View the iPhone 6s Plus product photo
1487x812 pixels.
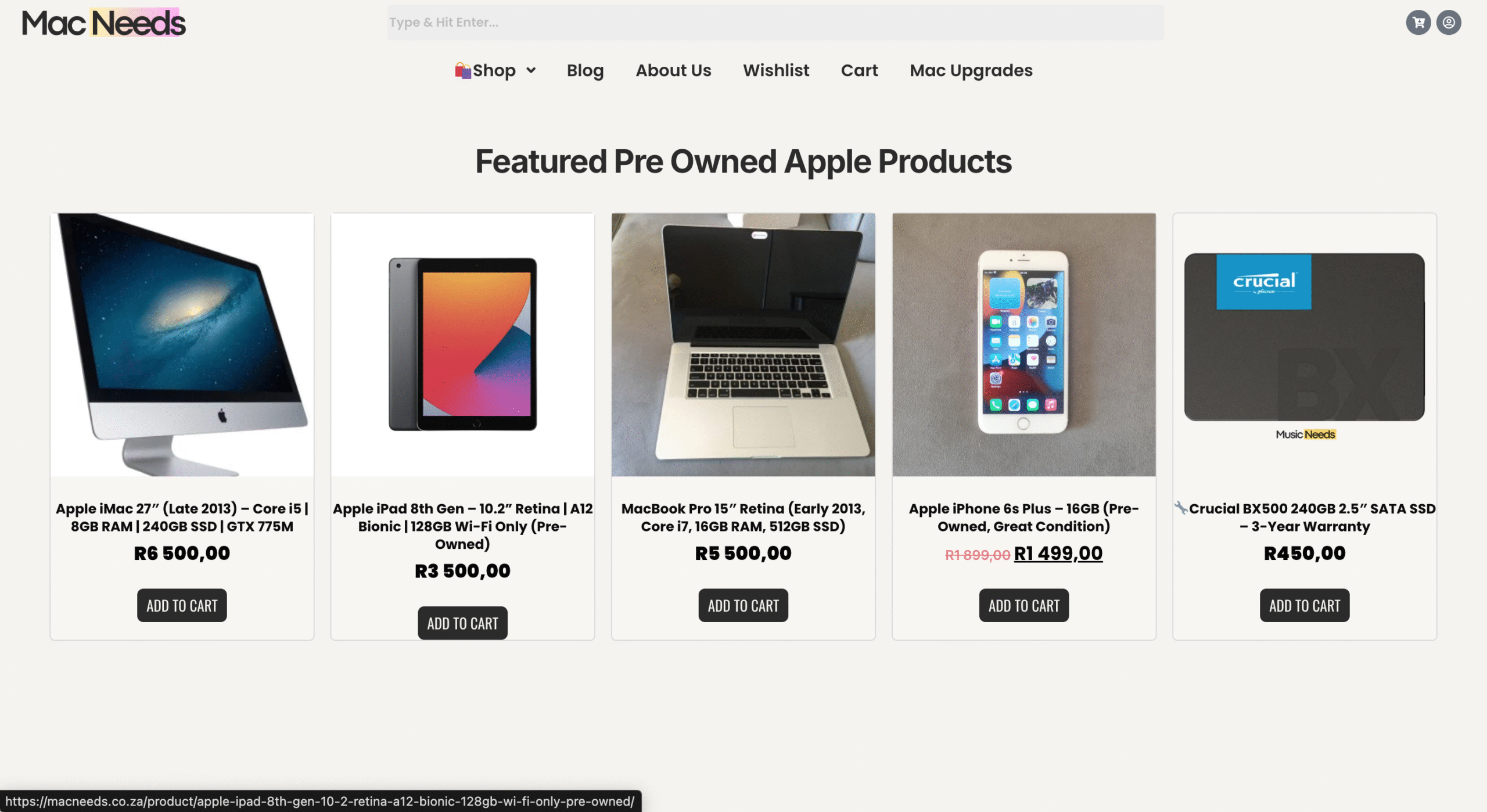(x=1024, y=344)
